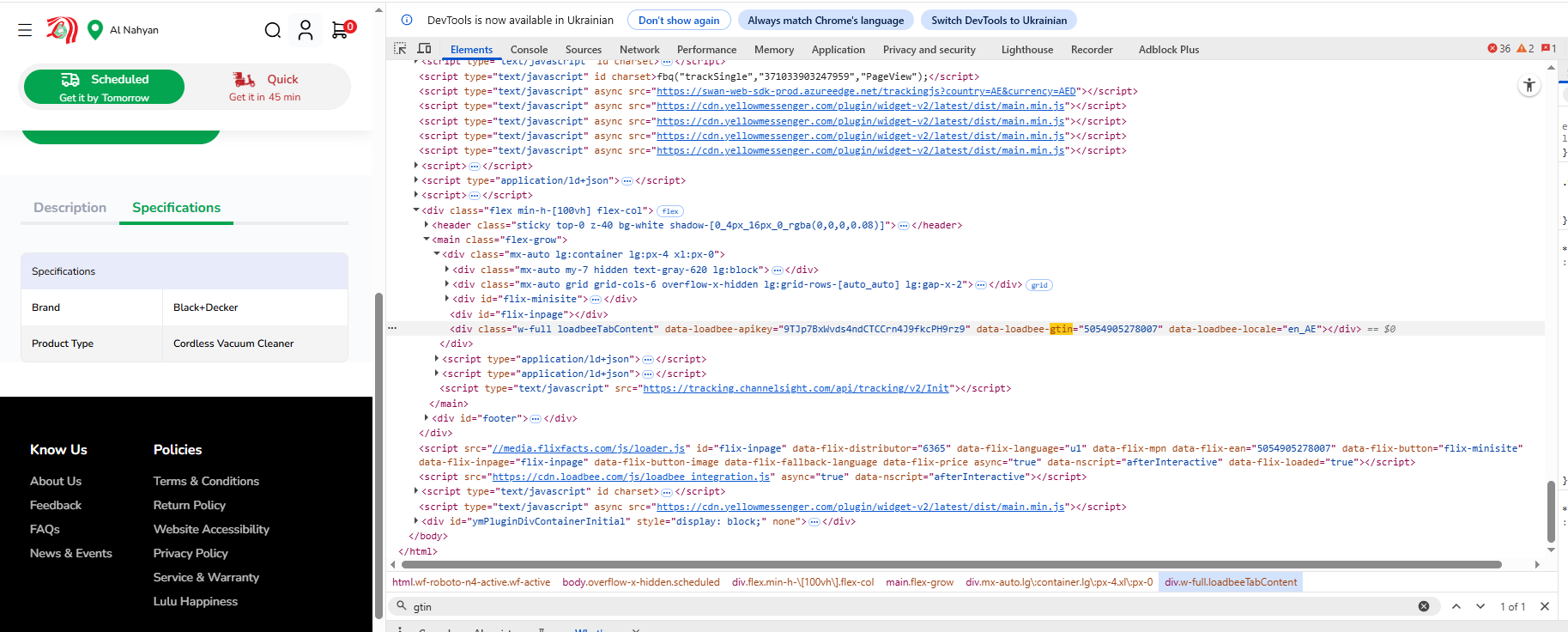Switch to the Network tab
Image resolution: width=1568 pixels, height=632 pixels.
[x=639, y=50]
